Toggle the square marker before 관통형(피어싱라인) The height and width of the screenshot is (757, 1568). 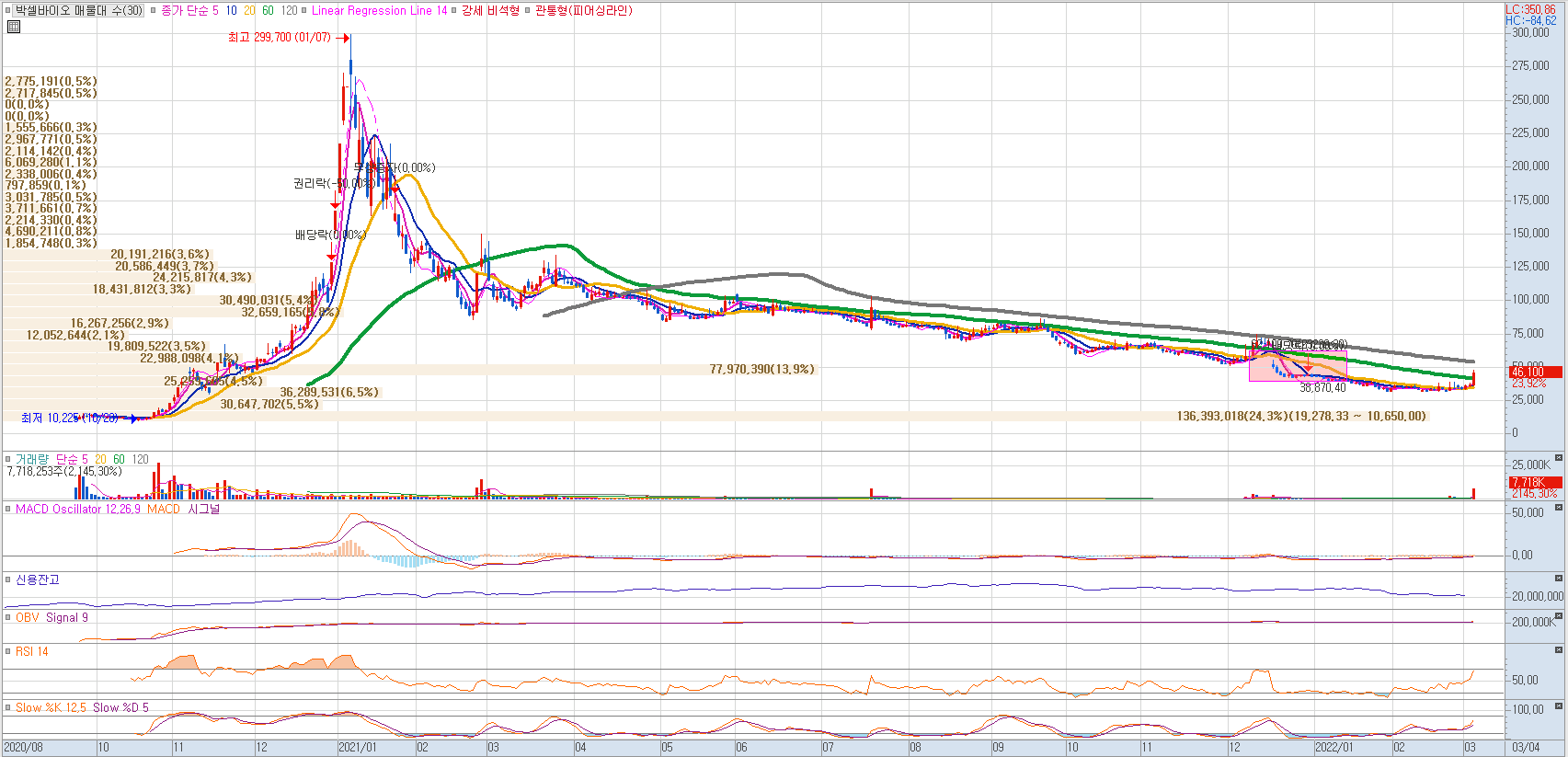pos(528,11)
